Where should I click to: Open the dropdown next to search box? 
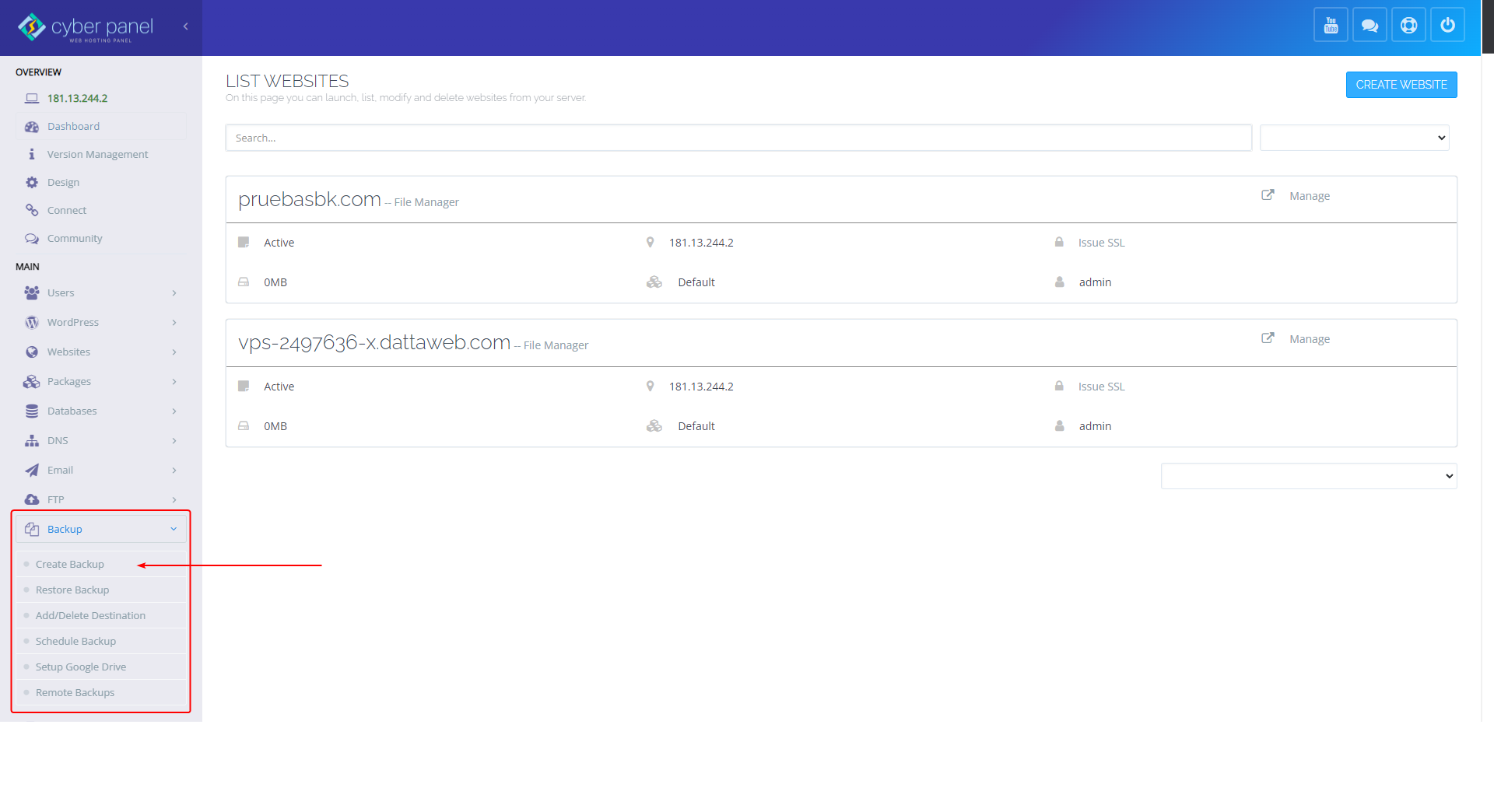coord(1354,138)
